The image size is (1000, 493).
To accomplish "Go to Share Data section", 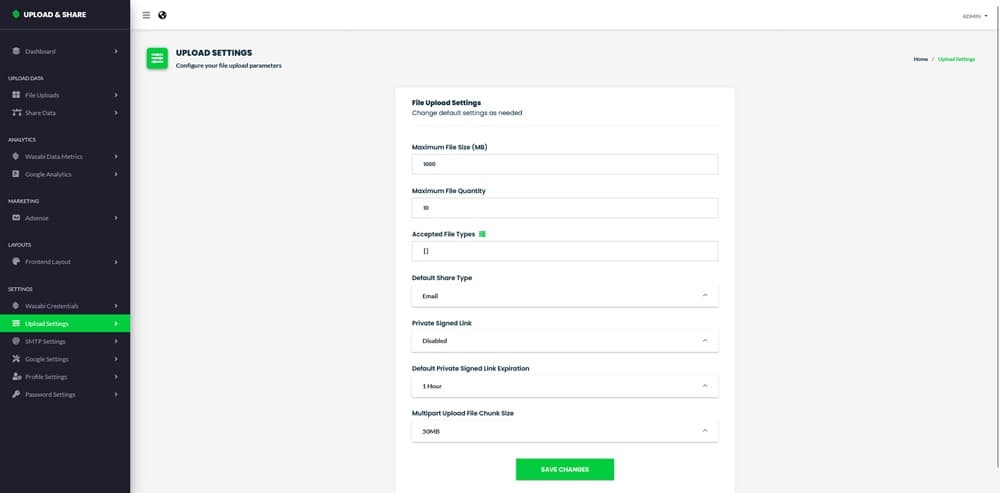I will [x=40, y=113].
